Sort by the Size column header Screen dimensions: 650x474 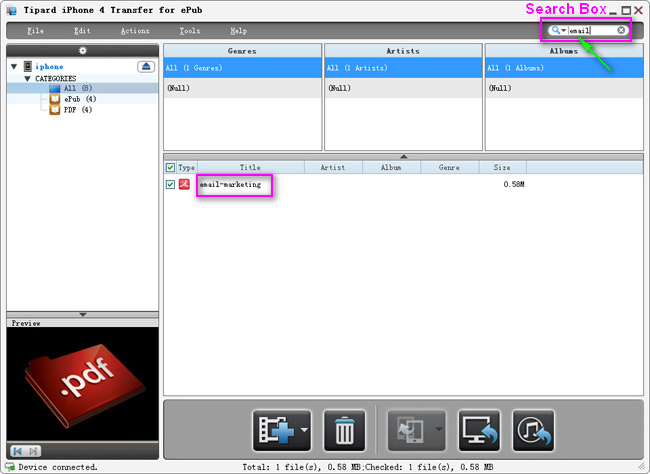tap(502, 168)
